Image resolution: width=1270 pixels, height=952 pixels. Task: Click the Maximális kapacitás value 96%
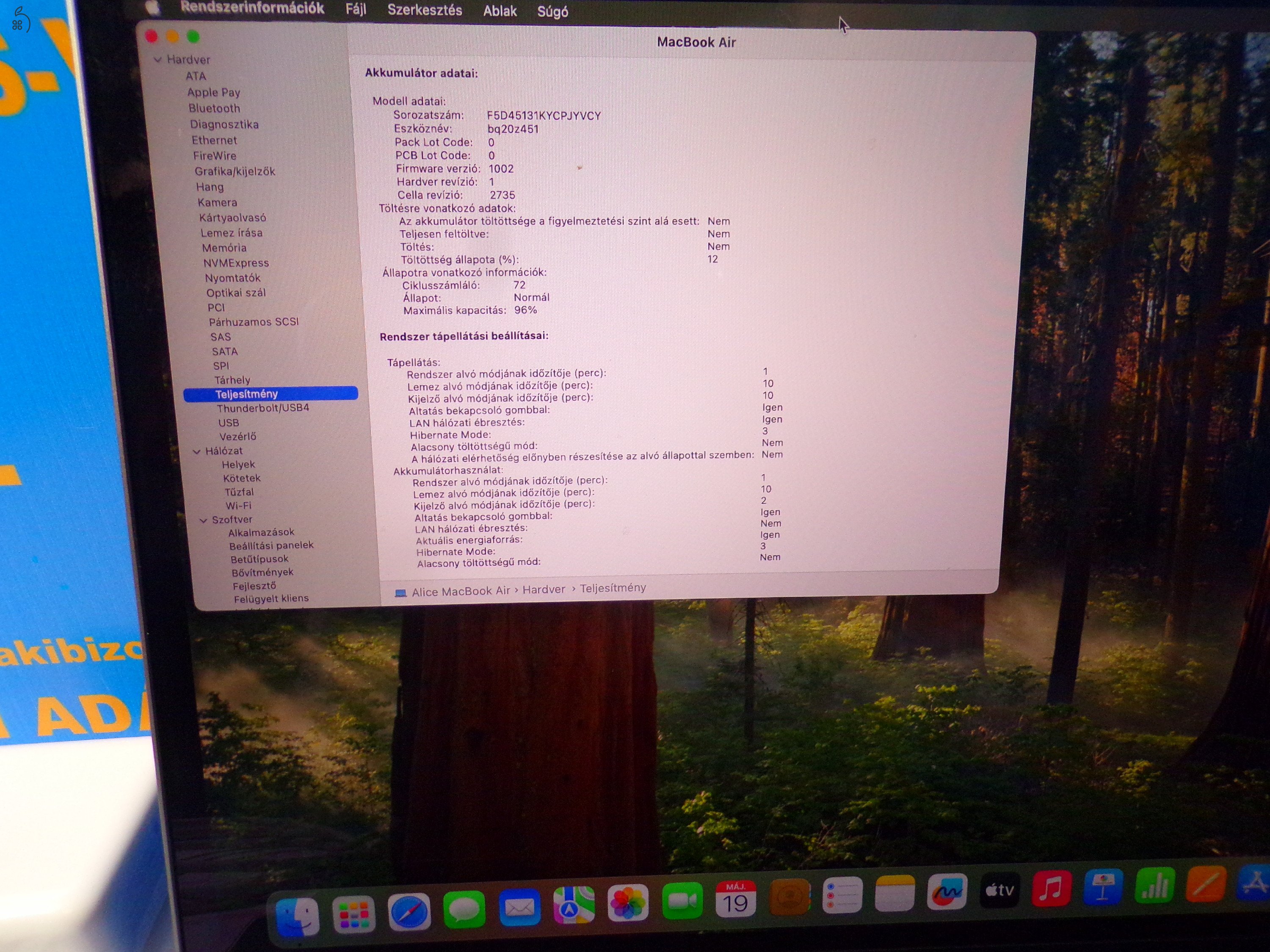525,310
